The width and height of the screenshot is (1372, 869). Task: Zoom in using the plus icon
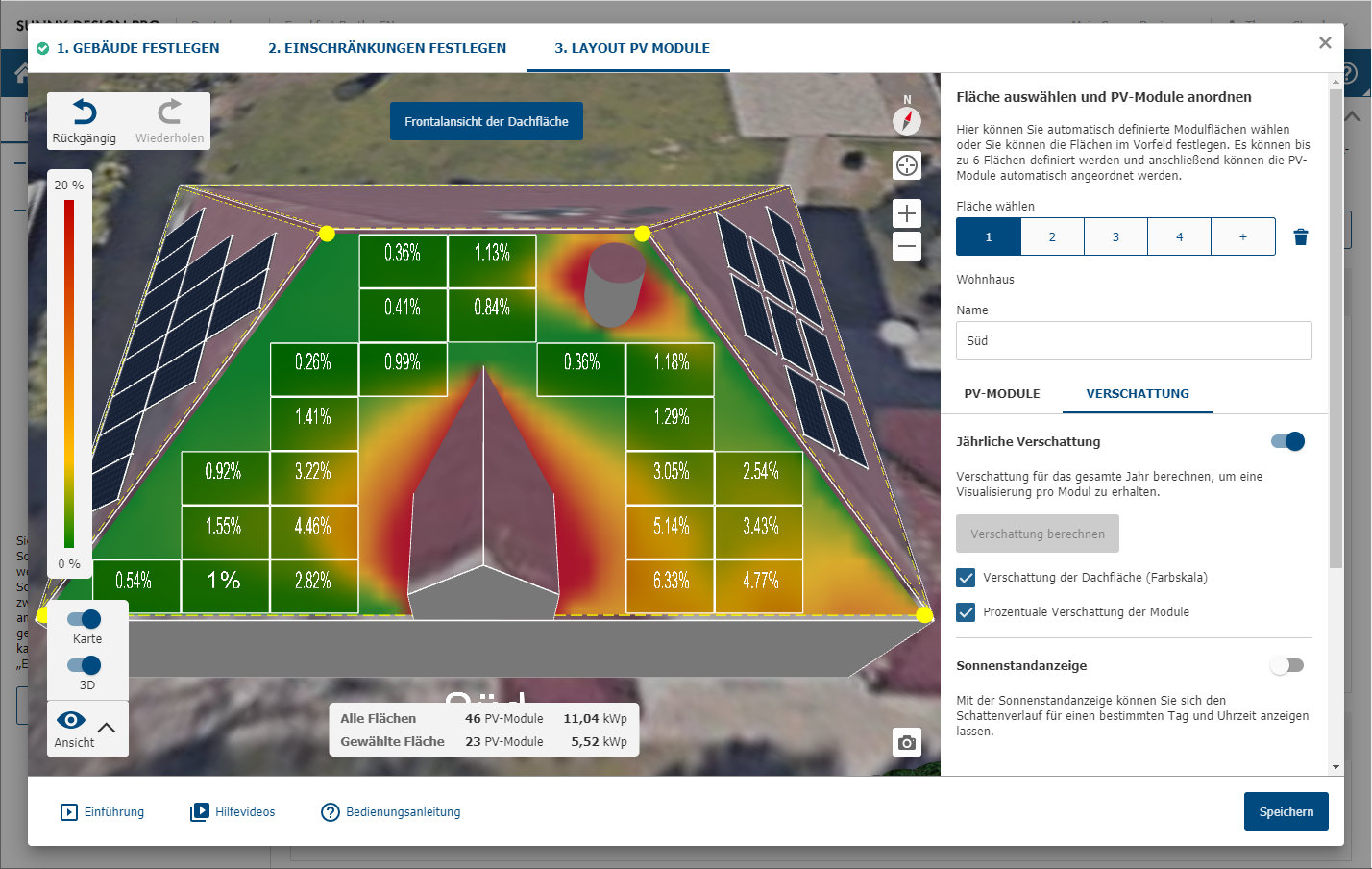click(906, 213)
